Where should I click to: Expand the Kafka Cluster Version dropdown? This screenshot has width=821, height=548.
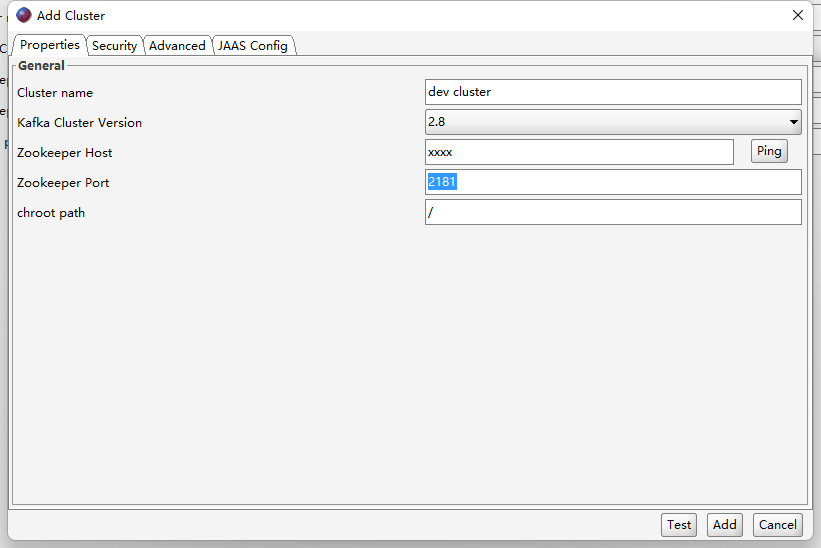pos(612,122)
